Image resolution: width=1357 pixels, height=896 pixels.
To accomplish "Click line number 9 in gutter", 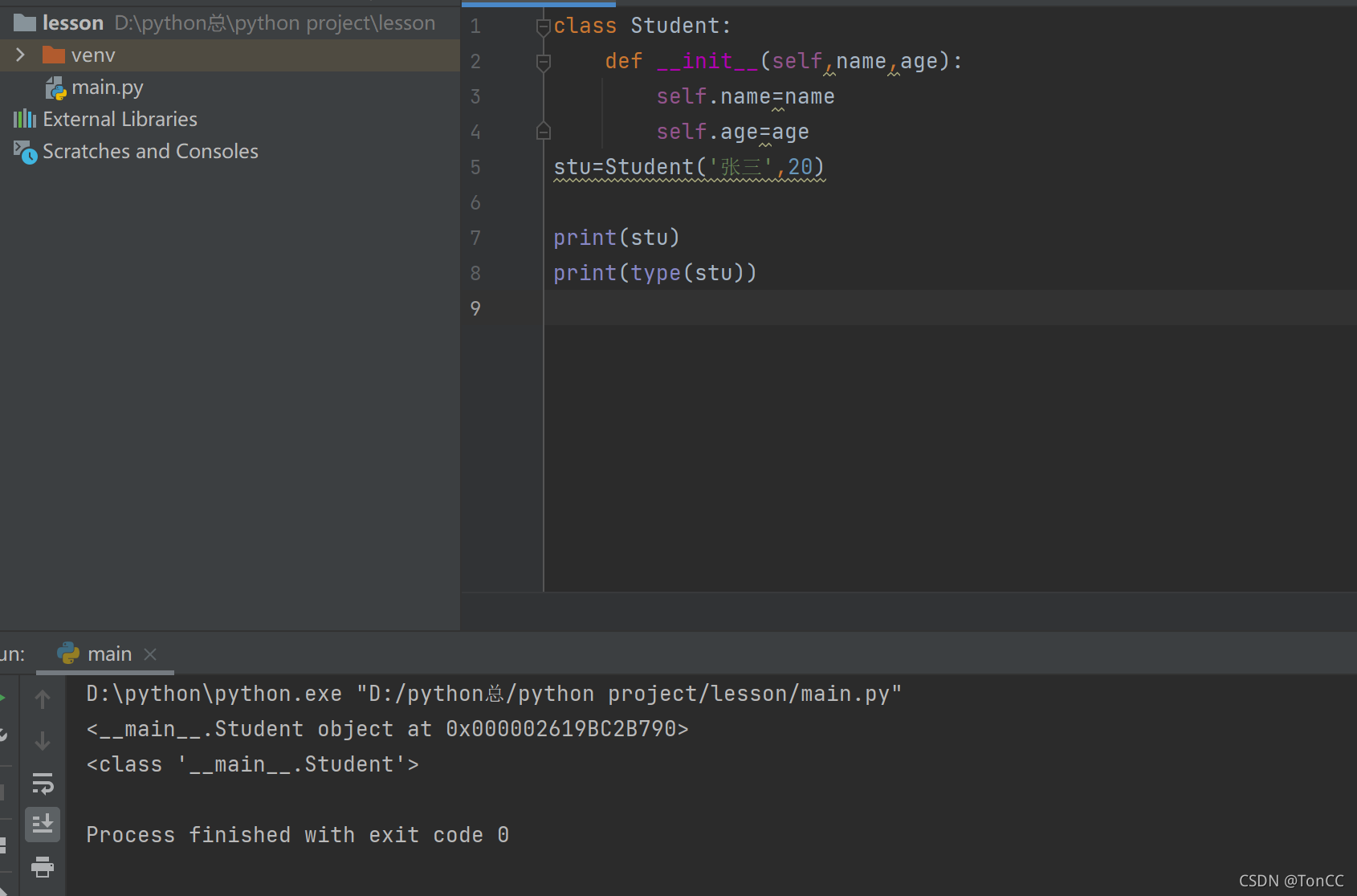I will 475,308.
